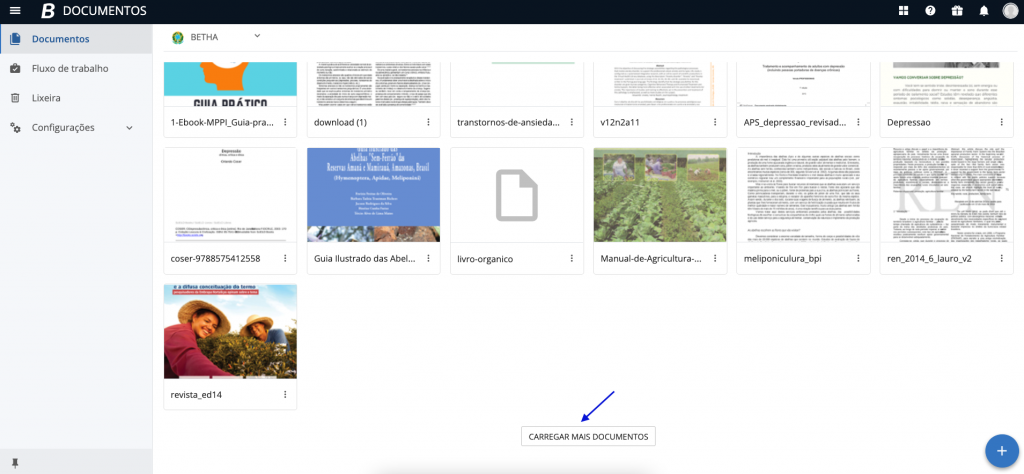
Task: Open options menu for revista_ed14
Action: pyautogui.click(x=285, y=395)
